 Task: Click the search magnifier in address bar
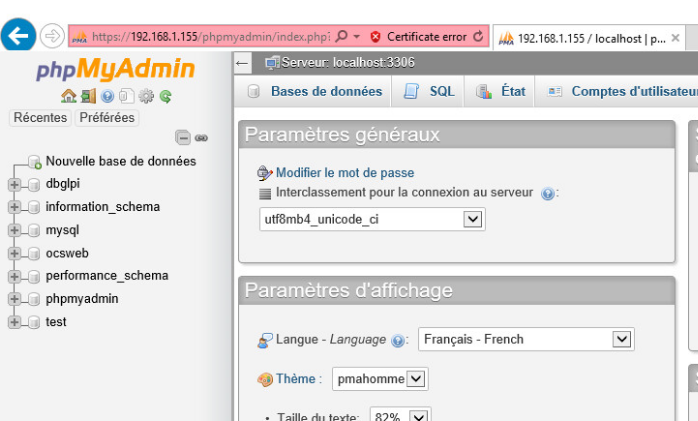coord(341,36)
